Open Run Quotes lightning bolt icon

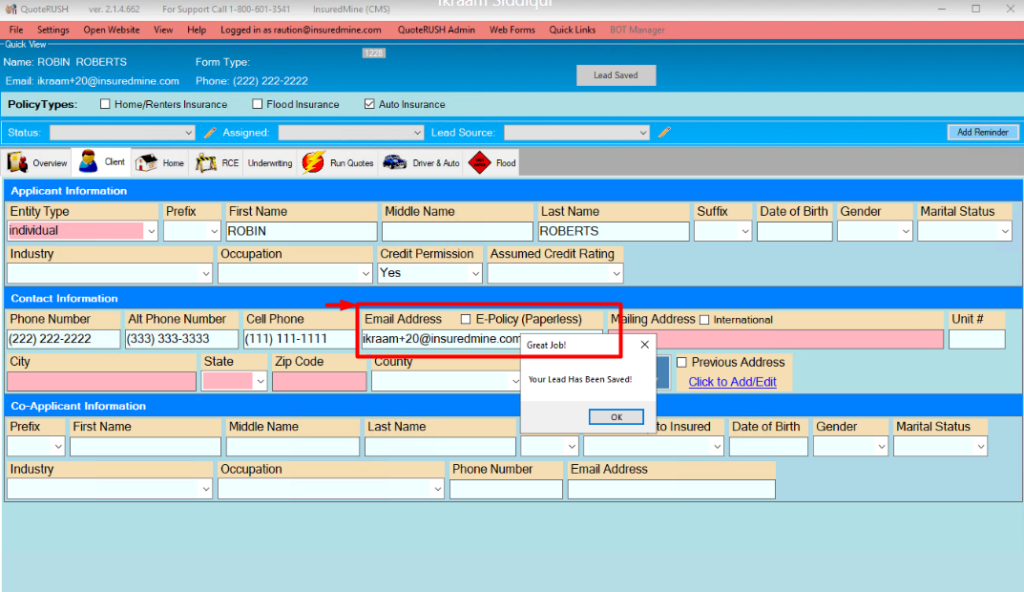313,163
